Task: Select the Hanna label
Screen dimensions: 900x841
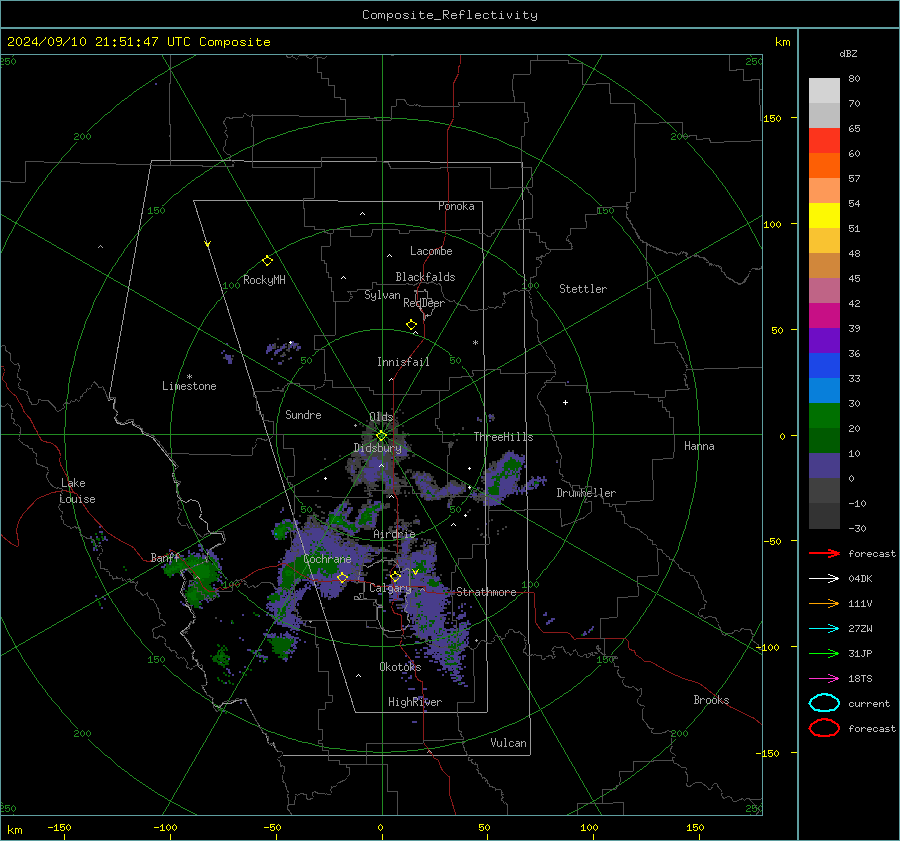Action: [699, 446]
